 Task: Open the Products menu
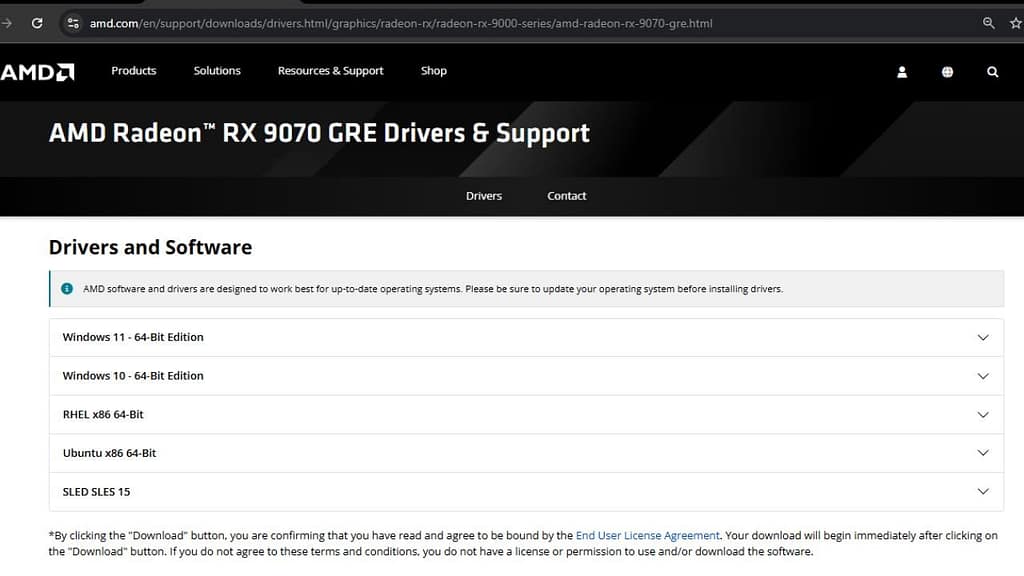pyautogui.click(x=134, y=71)
